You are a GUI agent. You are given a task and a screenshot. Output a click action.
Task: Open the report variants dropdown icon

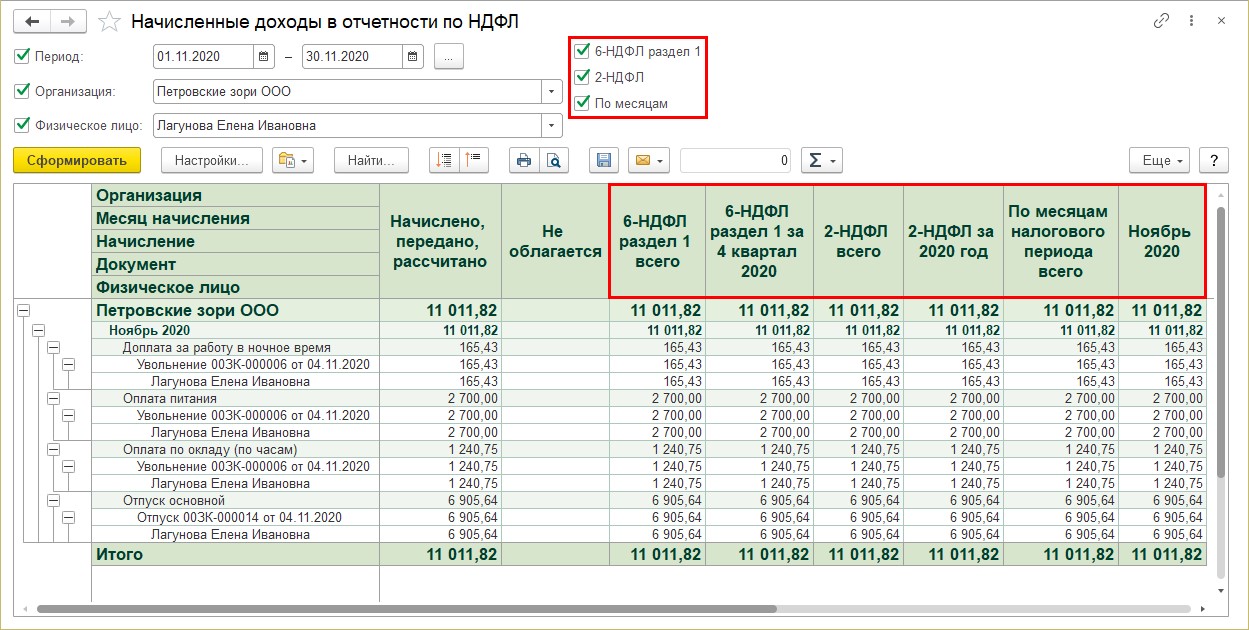pos(293,160)
